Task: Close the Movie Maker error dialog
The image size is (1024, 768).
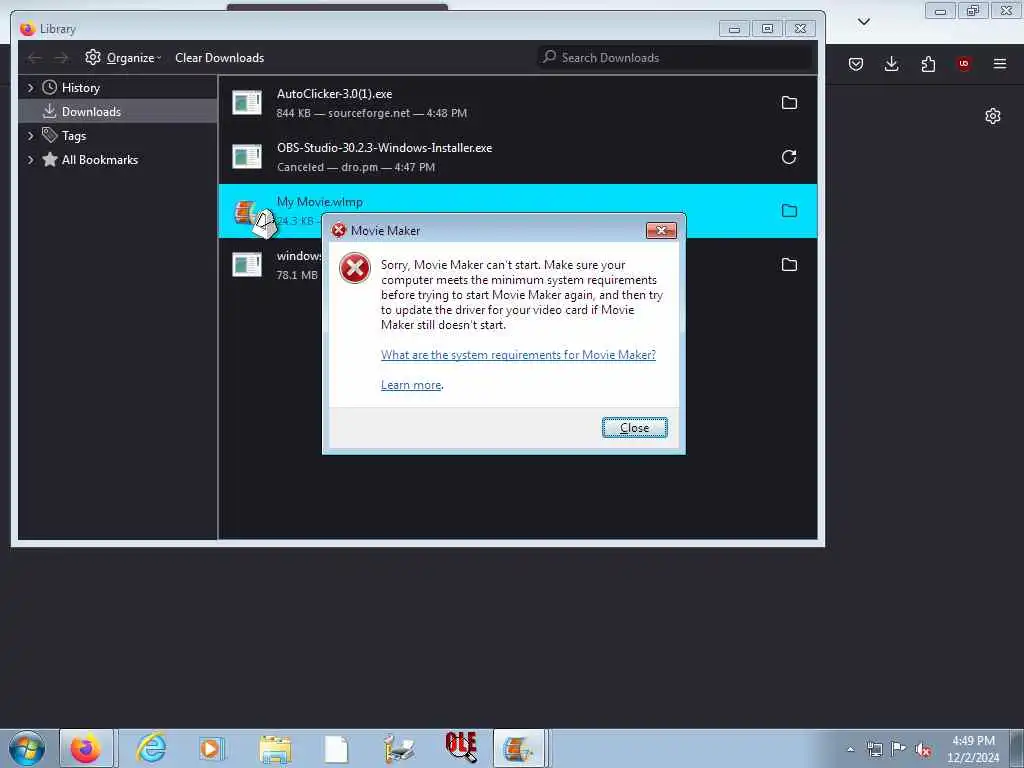Action: coord(634,428)
